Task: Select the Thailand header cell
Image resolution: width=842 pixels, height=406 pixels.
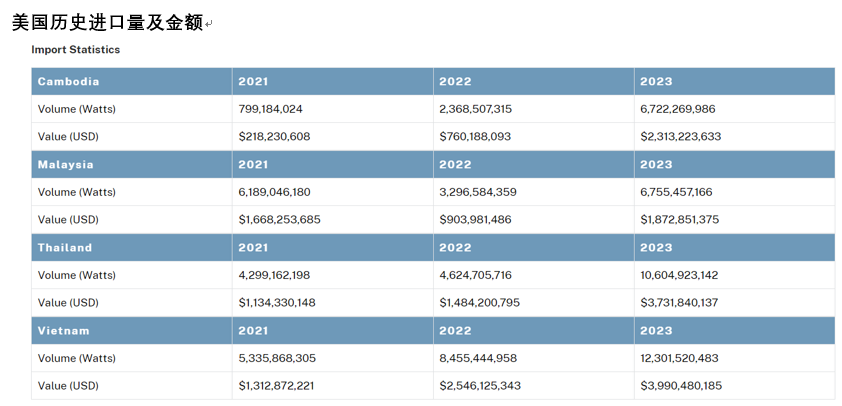Action: click(65, 247)
